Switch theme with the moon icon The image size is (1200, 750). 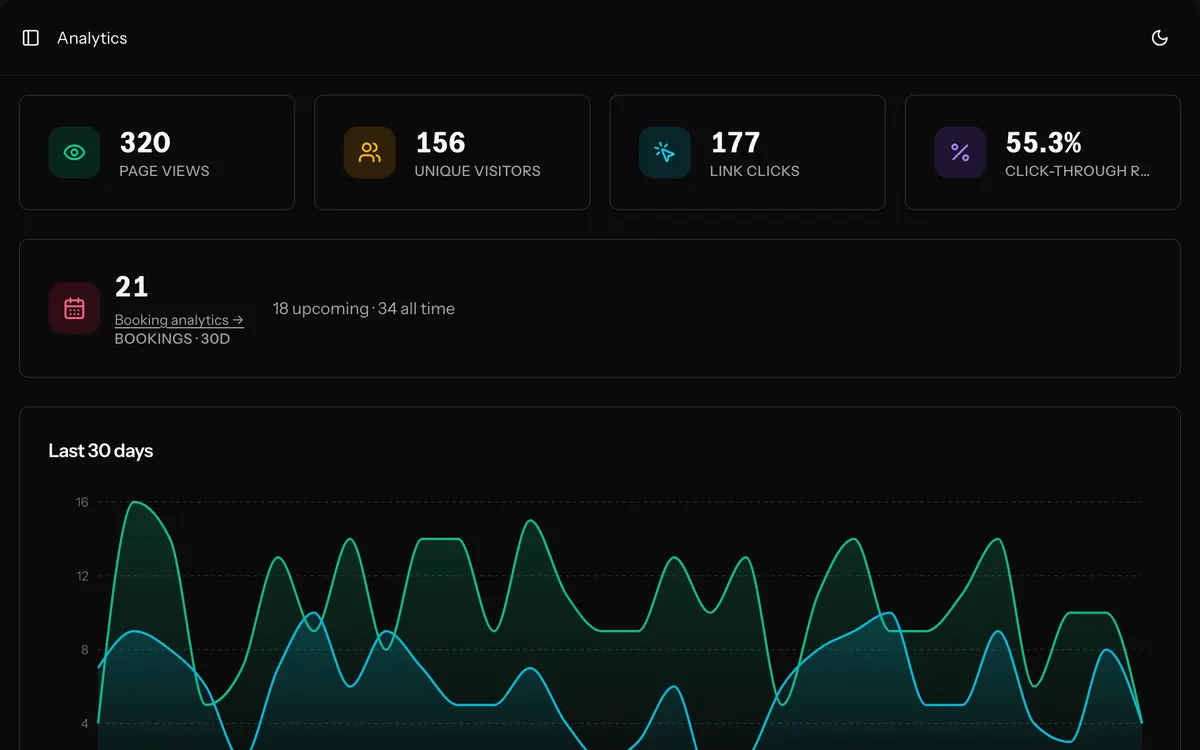point(1160,38)
